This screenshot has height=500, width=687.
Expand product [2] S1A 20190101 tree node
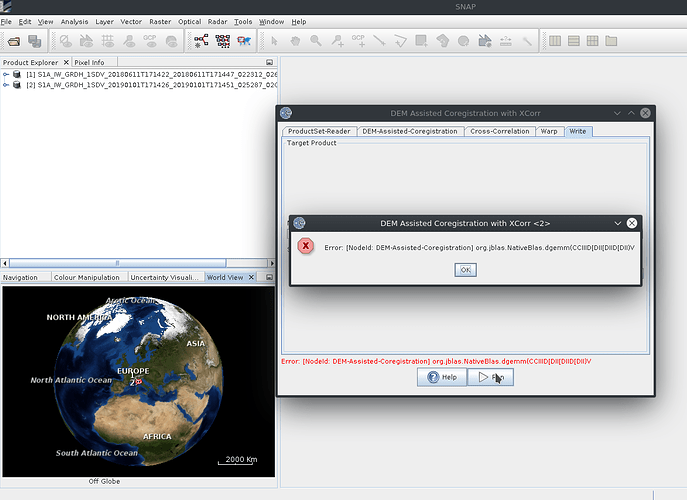(6, 85)
